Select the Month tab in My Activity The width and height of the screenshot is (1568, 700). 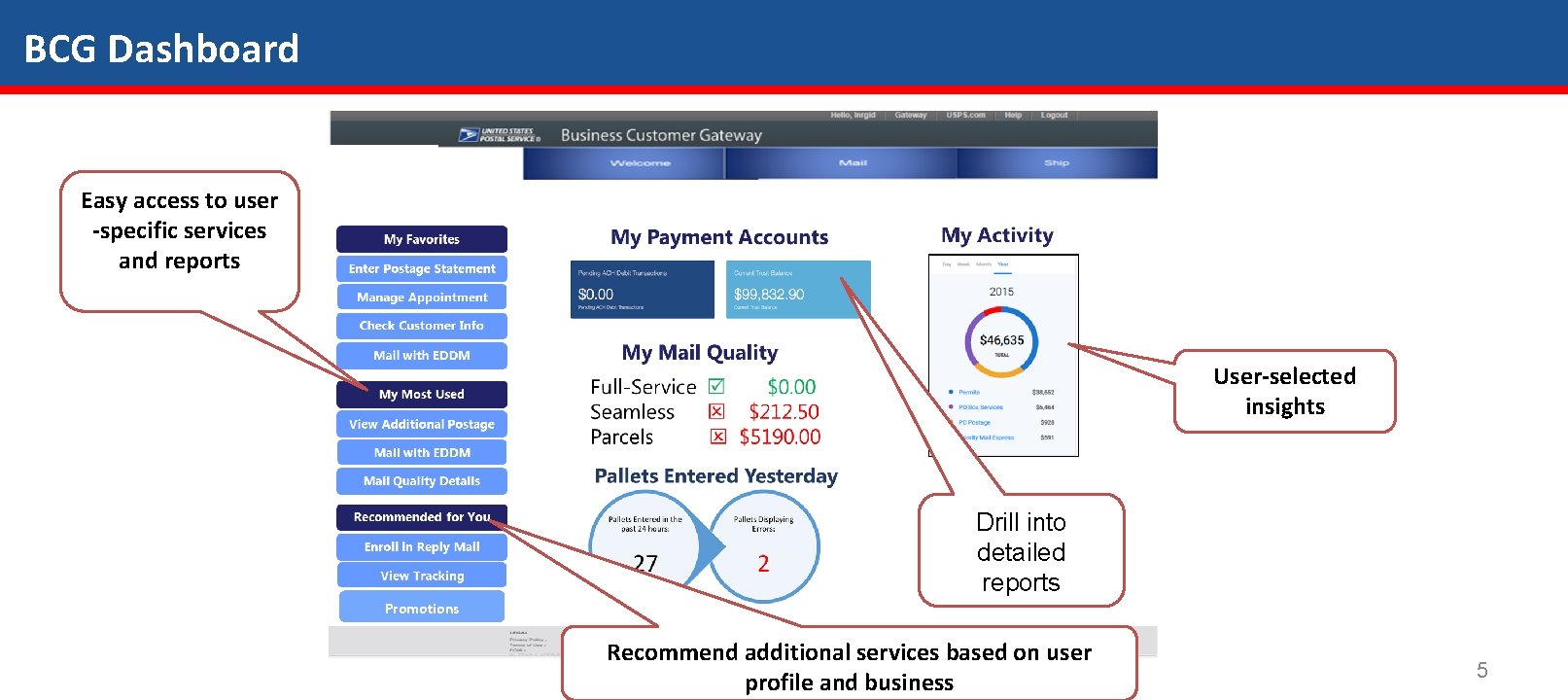pos(984,264)
